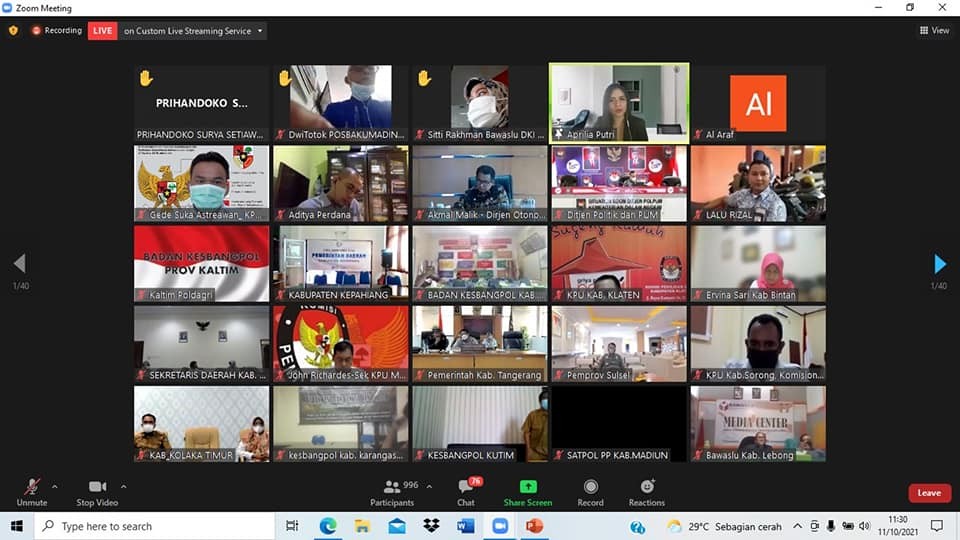
Task: Unmute the microphone in Zoom toolbar
Action: coord(31,489)
